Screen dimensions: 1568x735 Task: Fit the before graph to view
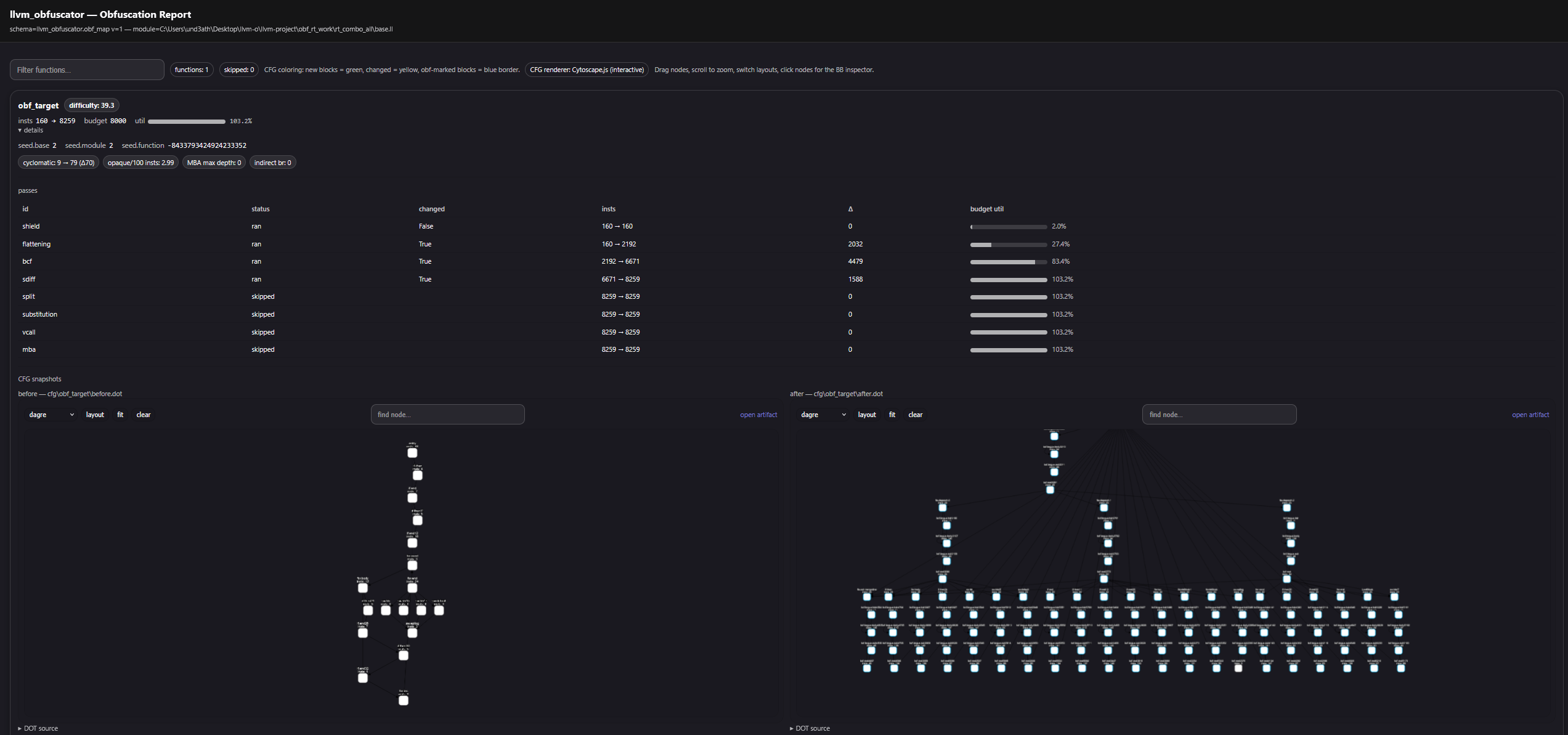[x=120, y=415]
